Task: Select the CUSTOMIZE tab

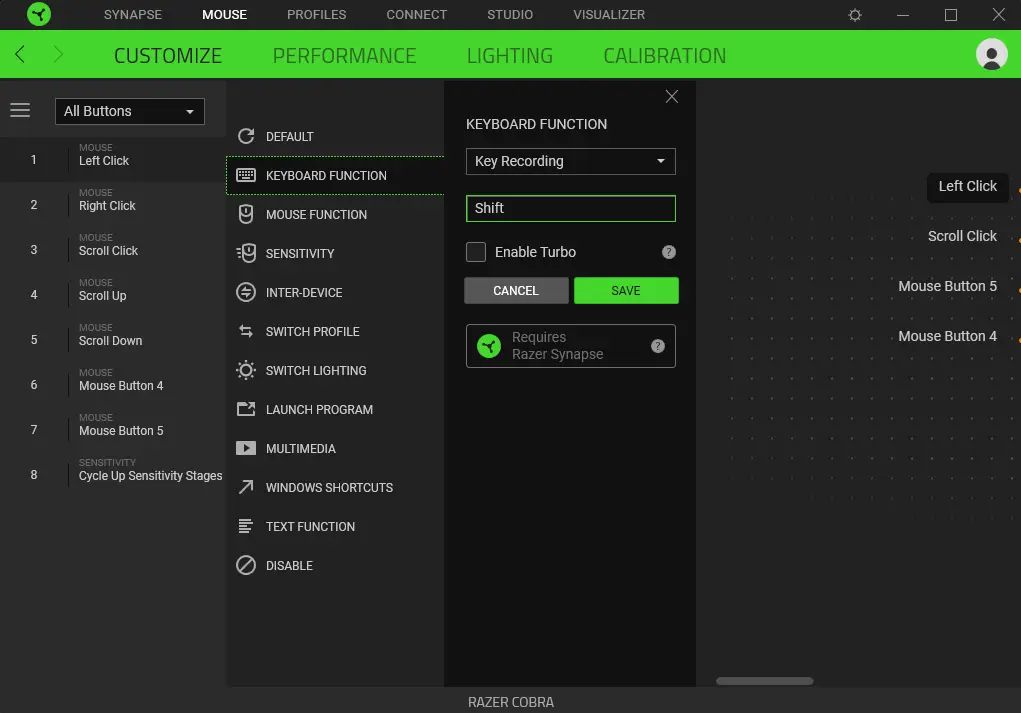Action: click(x=168, y=55)
